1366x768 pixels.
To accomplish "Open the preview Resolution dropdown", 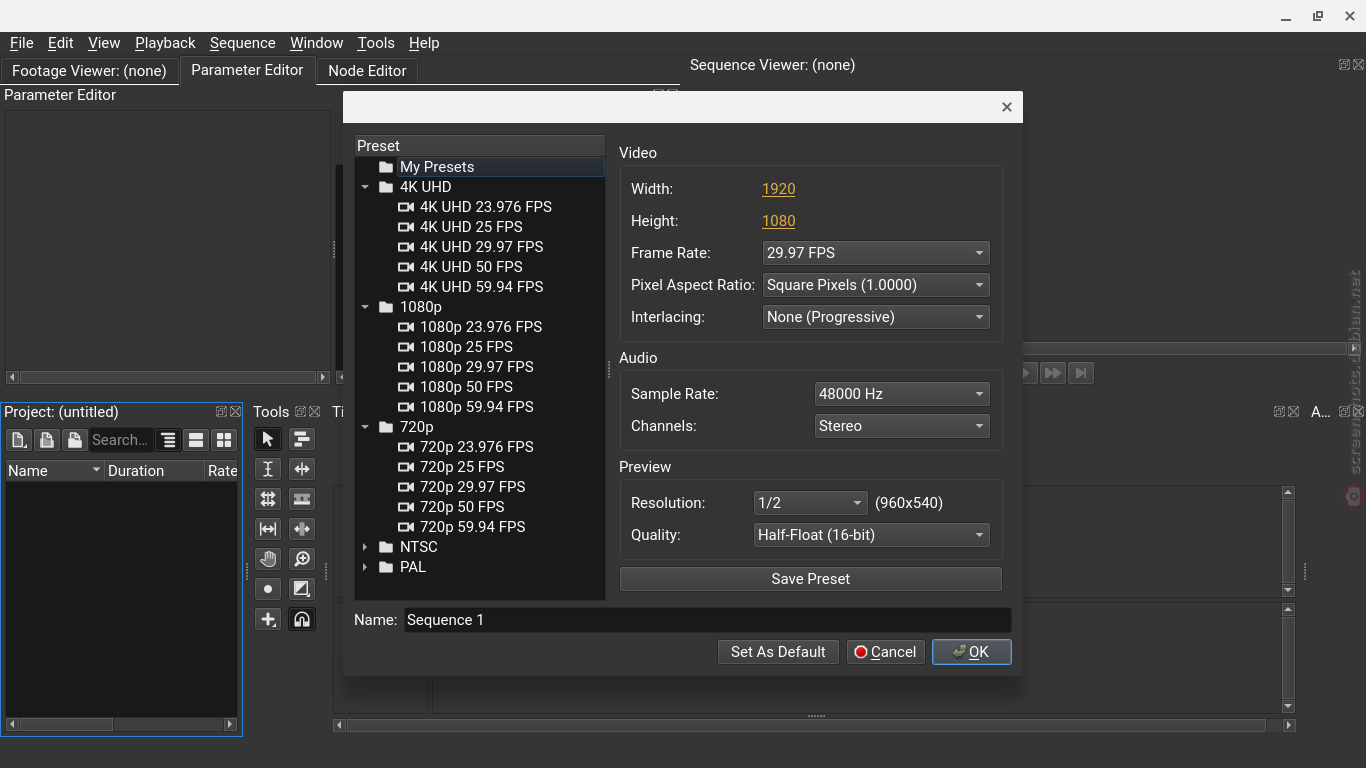I will coord(810,503).
